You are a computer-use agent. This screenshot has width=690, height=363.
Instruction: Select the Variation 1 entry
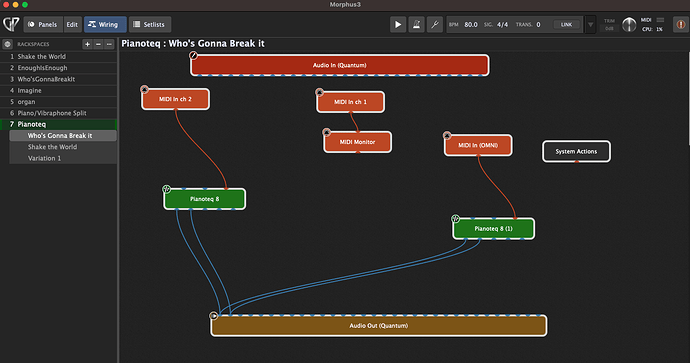point(63,158)
